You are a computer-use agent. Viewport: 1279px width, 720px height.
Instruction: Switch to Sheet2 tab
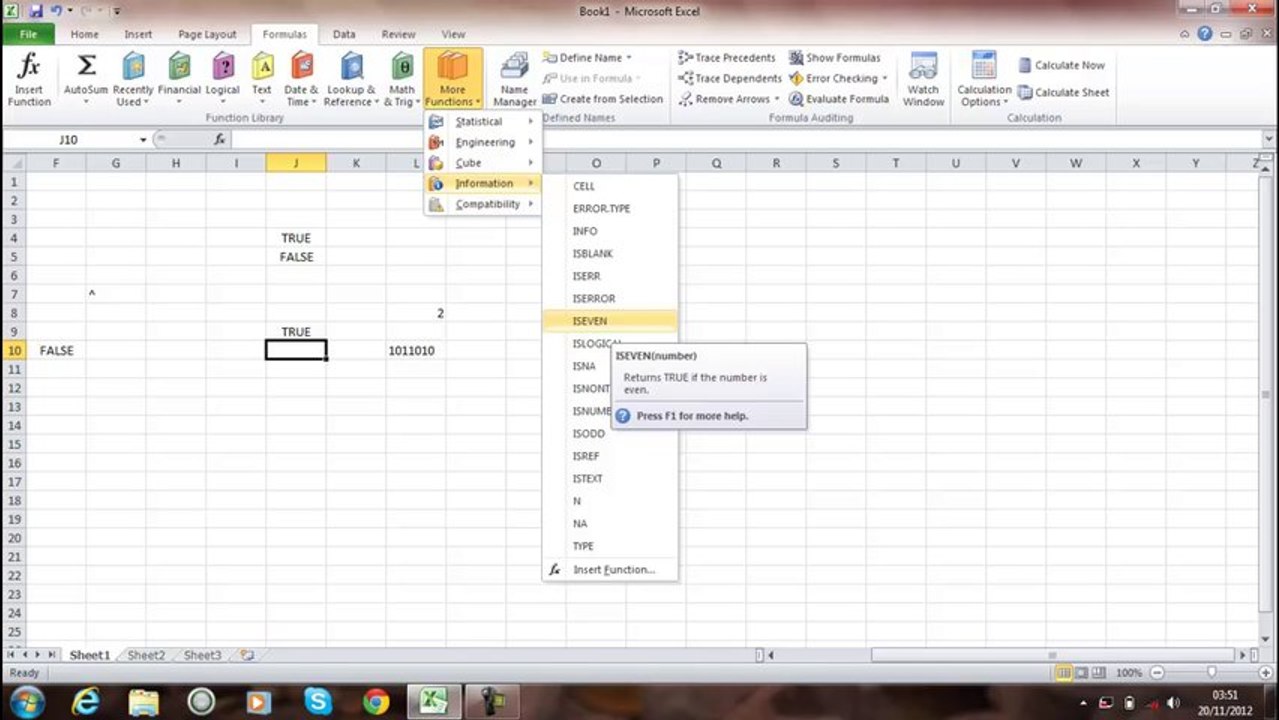click(146, 655)
